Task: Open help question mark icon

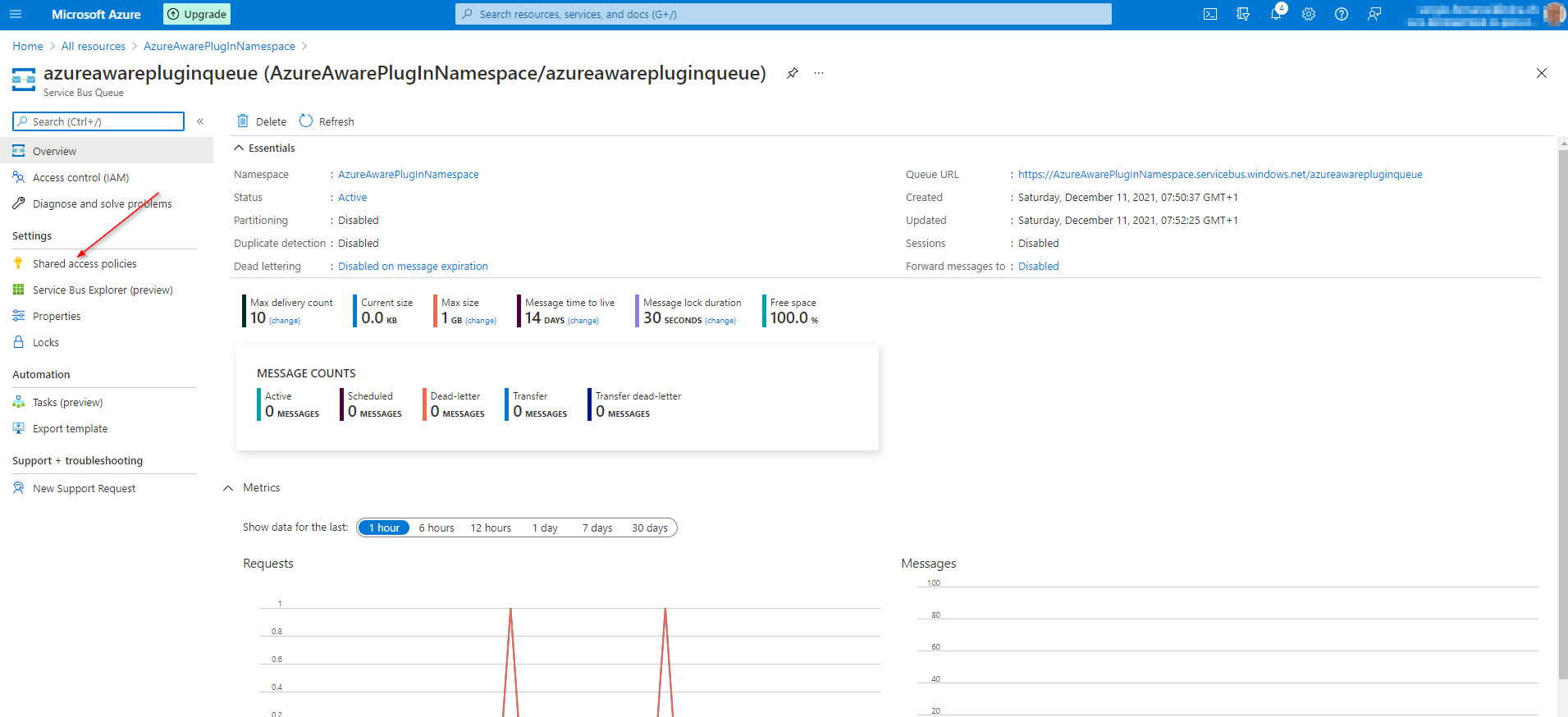Action: click(1342, 14)
